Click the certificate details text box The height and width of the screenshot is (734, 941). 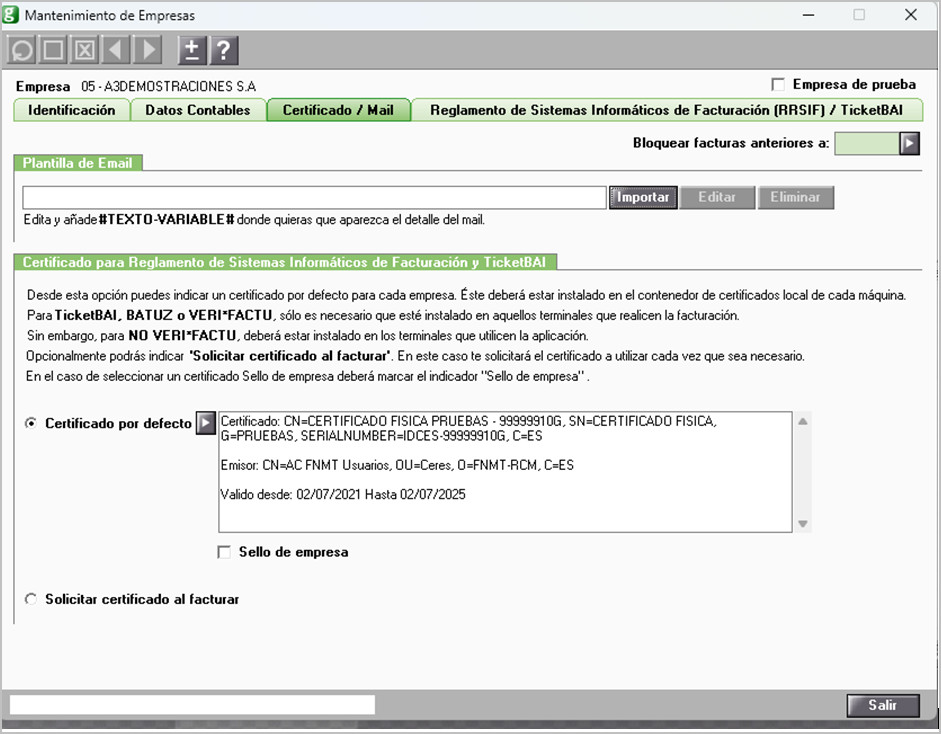(505, 472)
